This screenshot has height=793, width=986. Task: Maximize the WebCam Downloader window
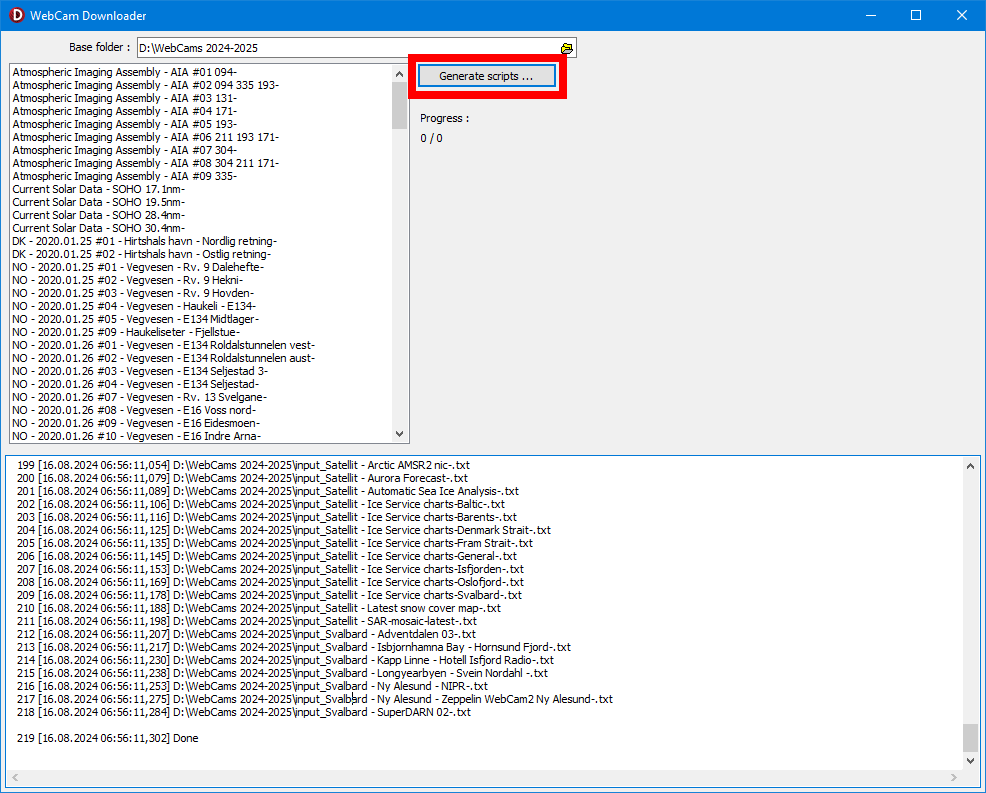[x=916, y=16]
